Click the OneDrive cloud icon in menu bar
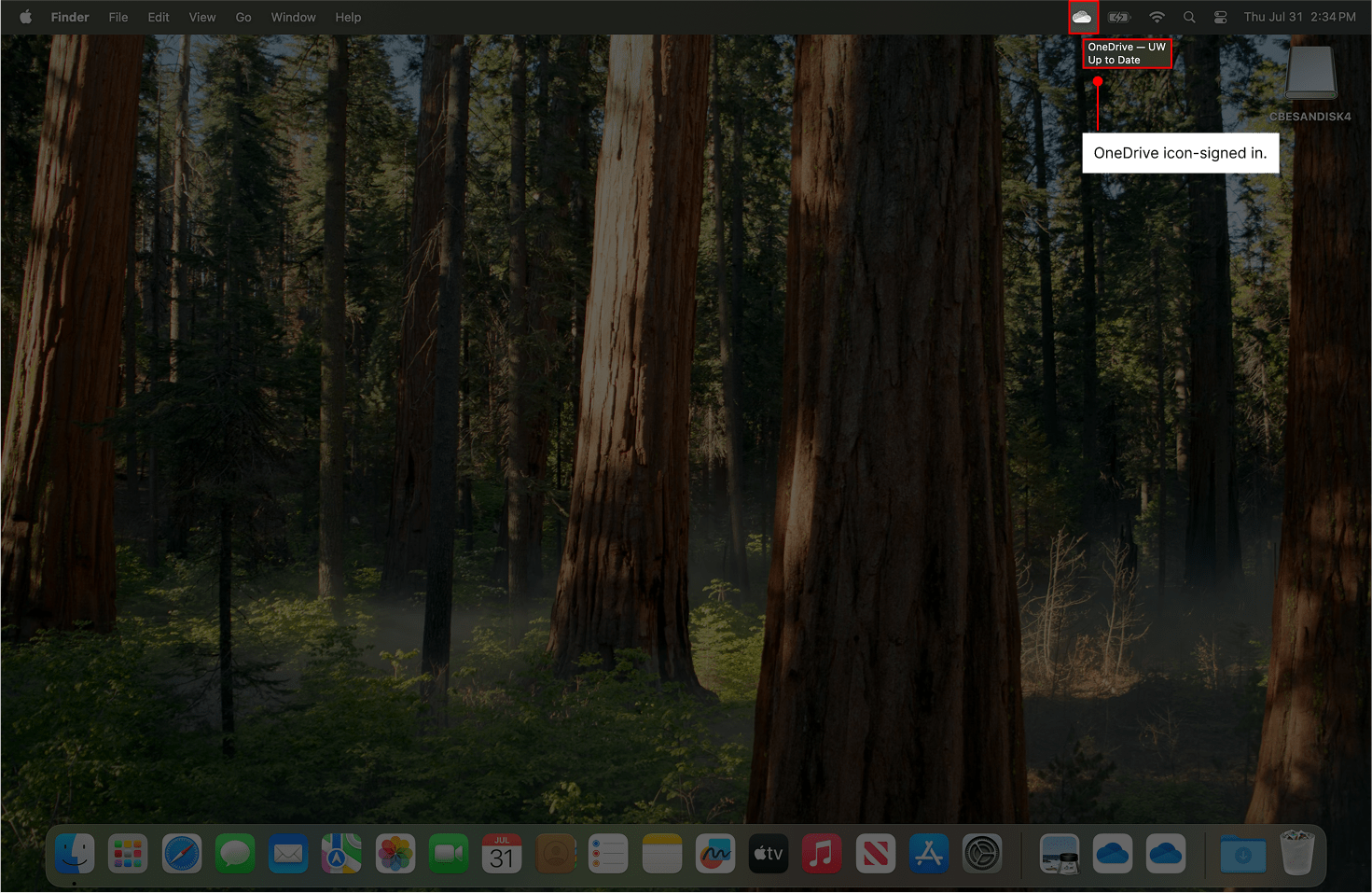Viewport: 1372px width, 893px height. (x=1082, y=17)
